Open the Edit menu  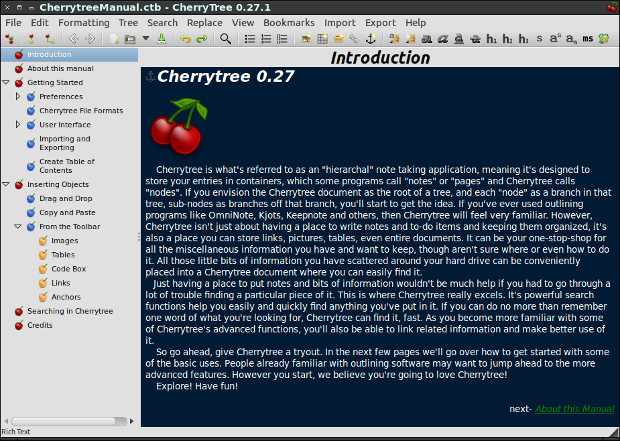40,23
